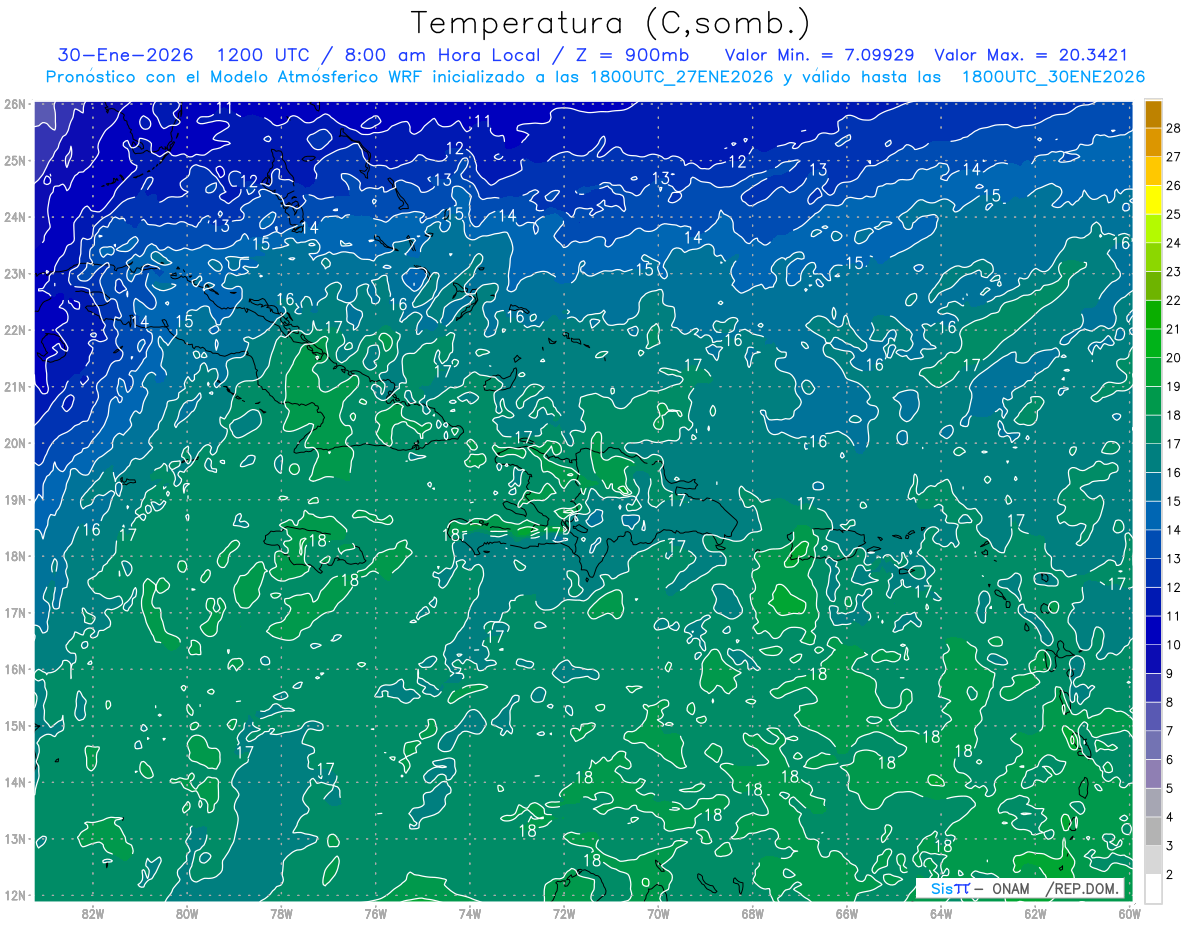The image size is (1200, 927).
Task: Pick the purple colorbar segment between 5 and 6
Action: pos(1153,774)
